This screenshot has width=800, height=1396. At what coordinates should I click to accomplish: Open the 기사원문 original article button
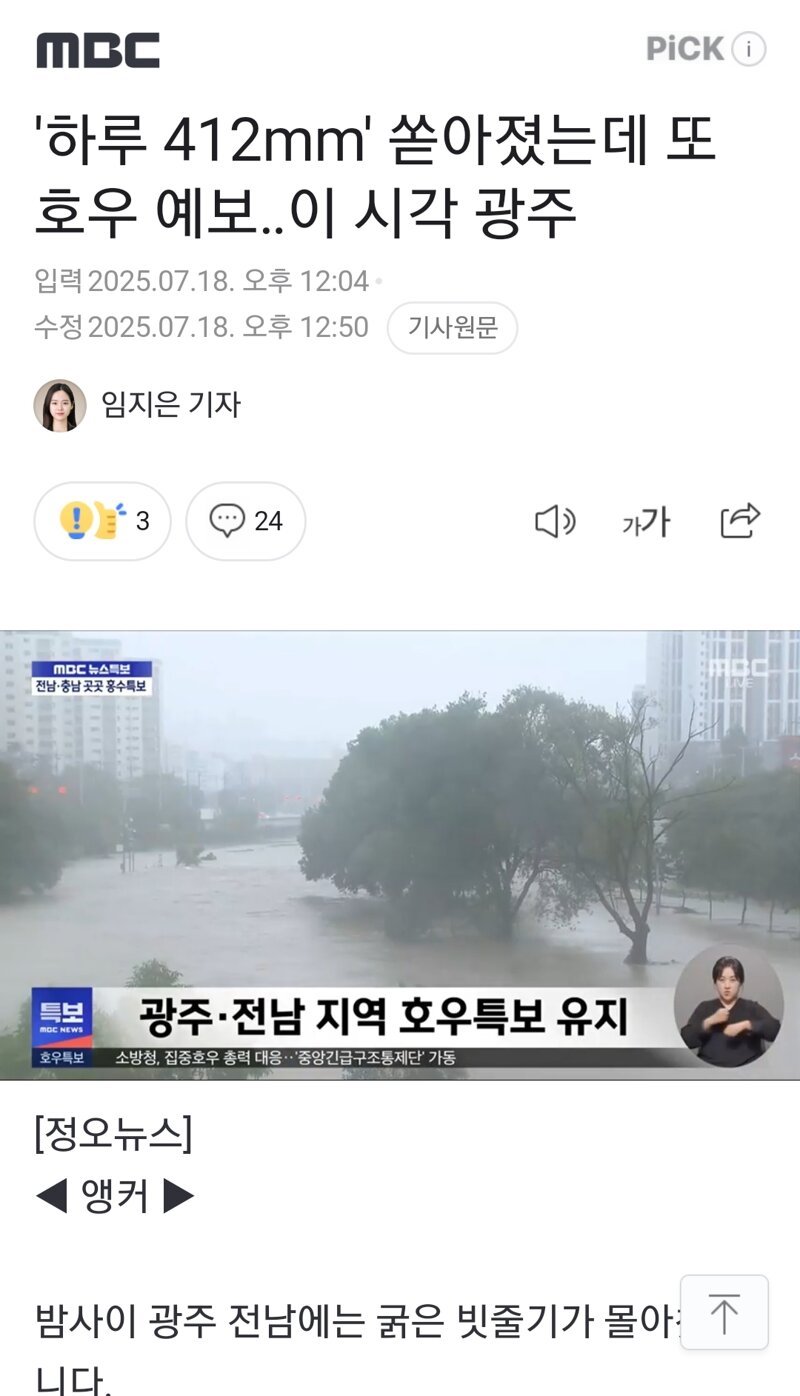(452, 328)
